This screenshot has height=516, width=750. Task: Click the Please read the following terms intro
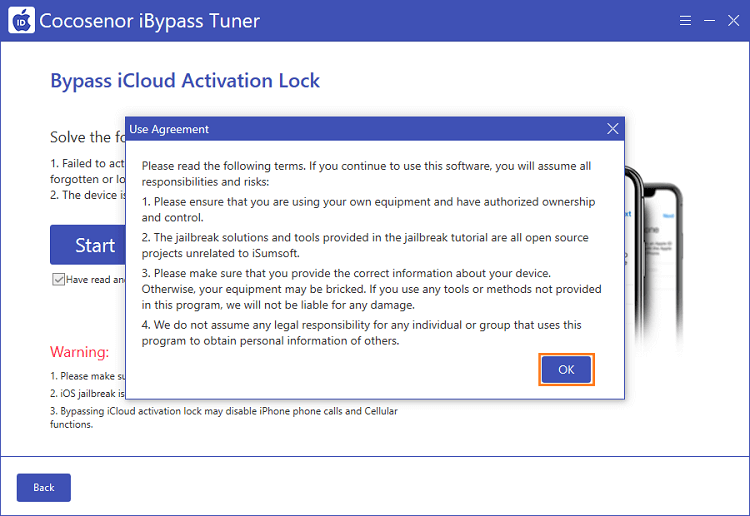point(366,174)
